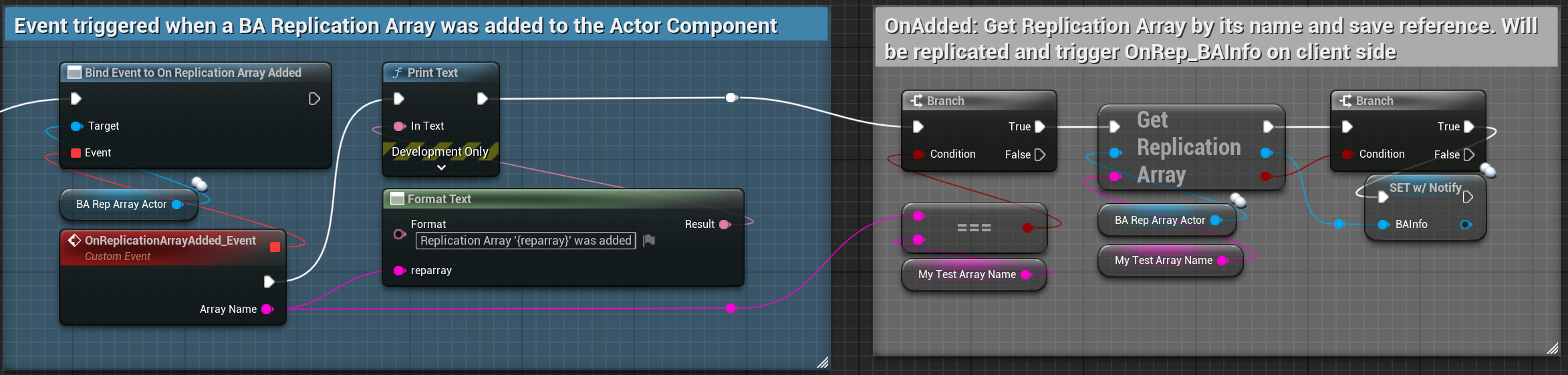Click My Test Array Name pin below === node

[1027, 275]
